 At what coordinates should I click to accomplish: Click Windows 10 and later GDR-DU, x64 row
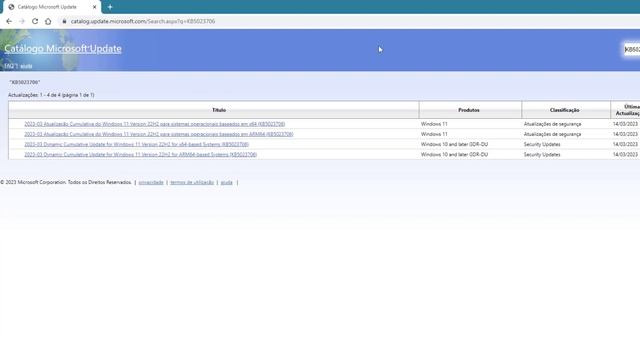pos(454,144)
